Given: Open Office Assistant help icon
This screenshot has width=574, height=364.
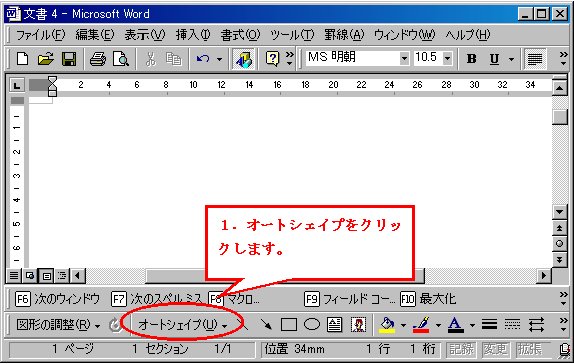Looking at the screenshot, I should pos(272,59).
